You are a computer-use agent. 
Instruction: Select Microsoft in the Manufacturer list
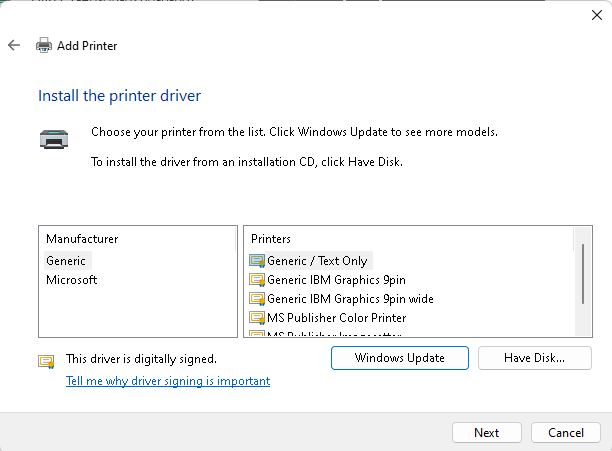coord(72,280)
